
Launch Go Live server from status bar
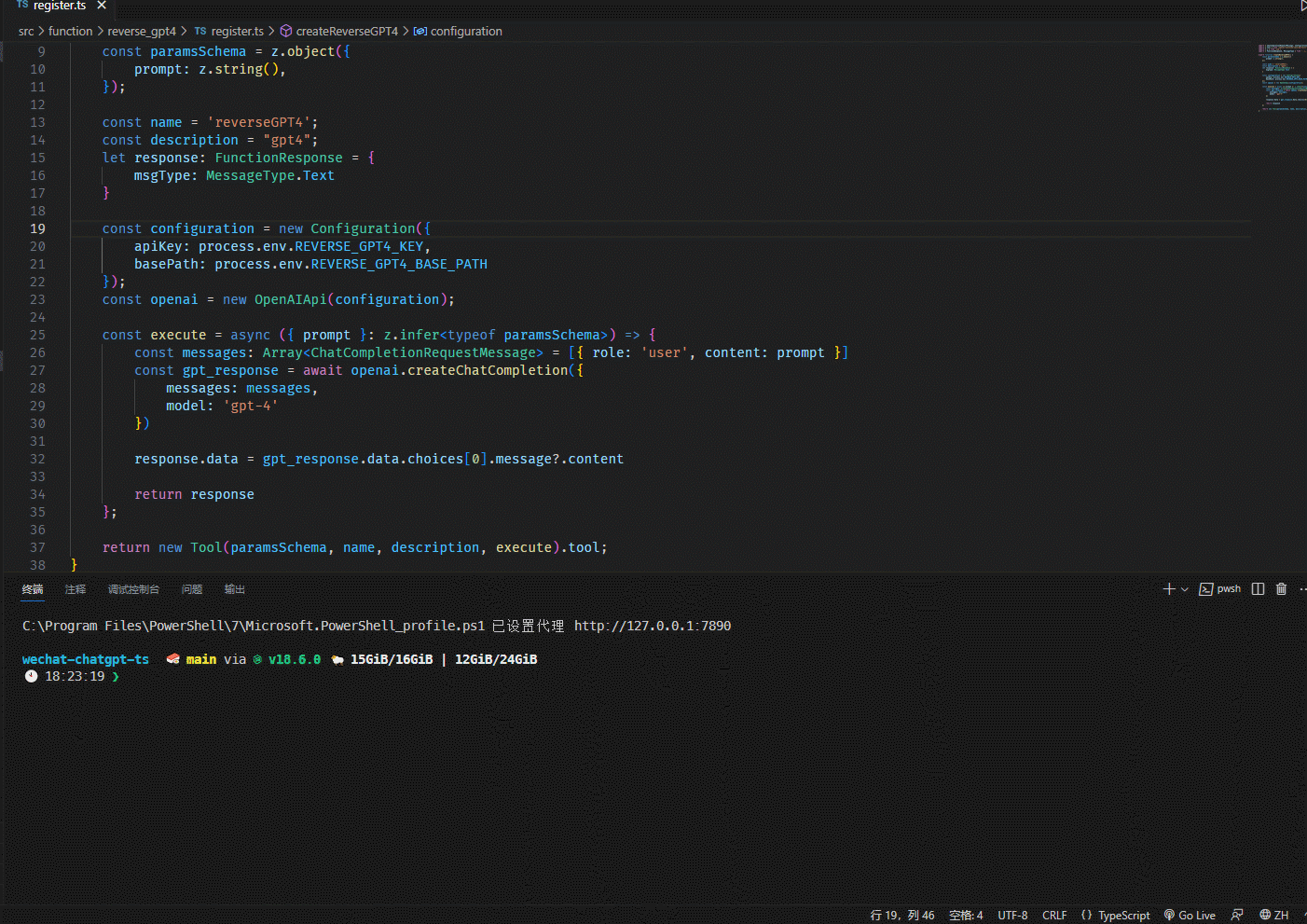click(1190, 915)
